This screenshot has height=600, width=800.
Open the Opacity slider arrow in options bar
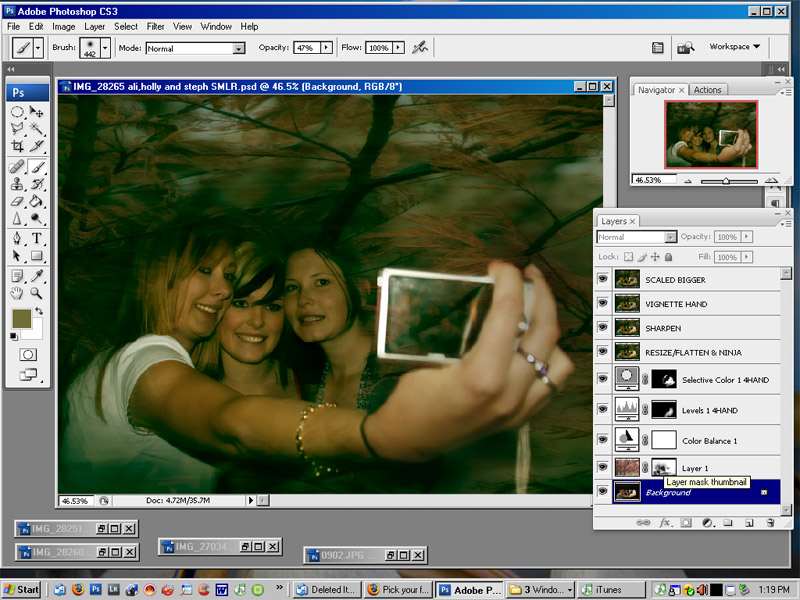[327, 47]
